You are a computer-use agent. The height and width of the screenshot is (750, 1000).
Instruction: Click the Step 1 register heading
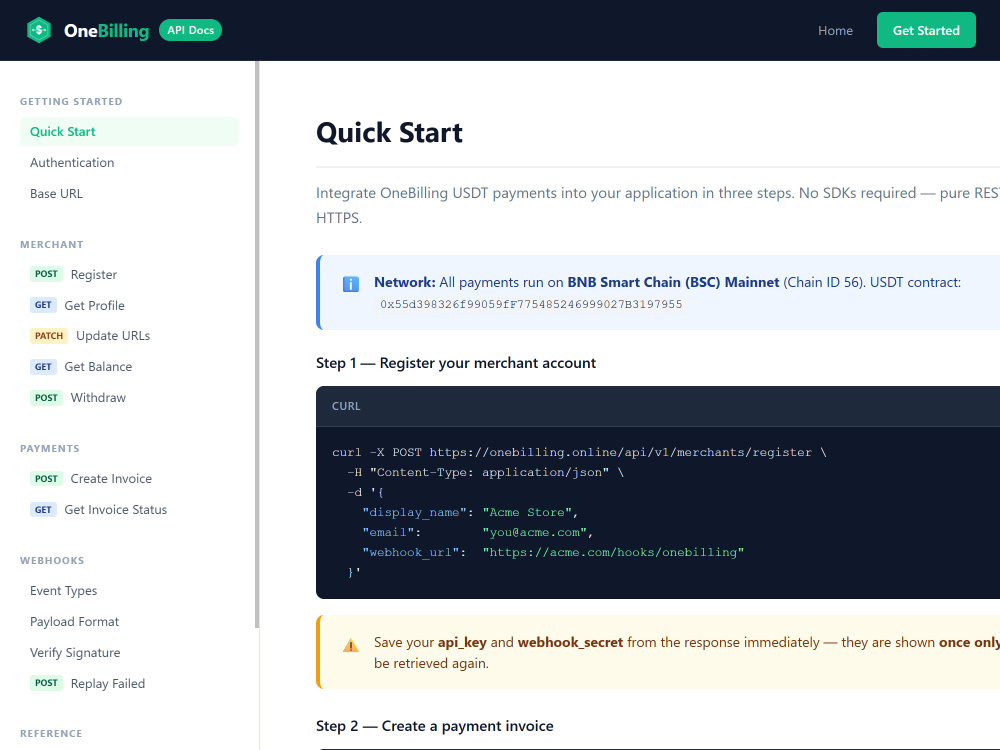[456, 363]
